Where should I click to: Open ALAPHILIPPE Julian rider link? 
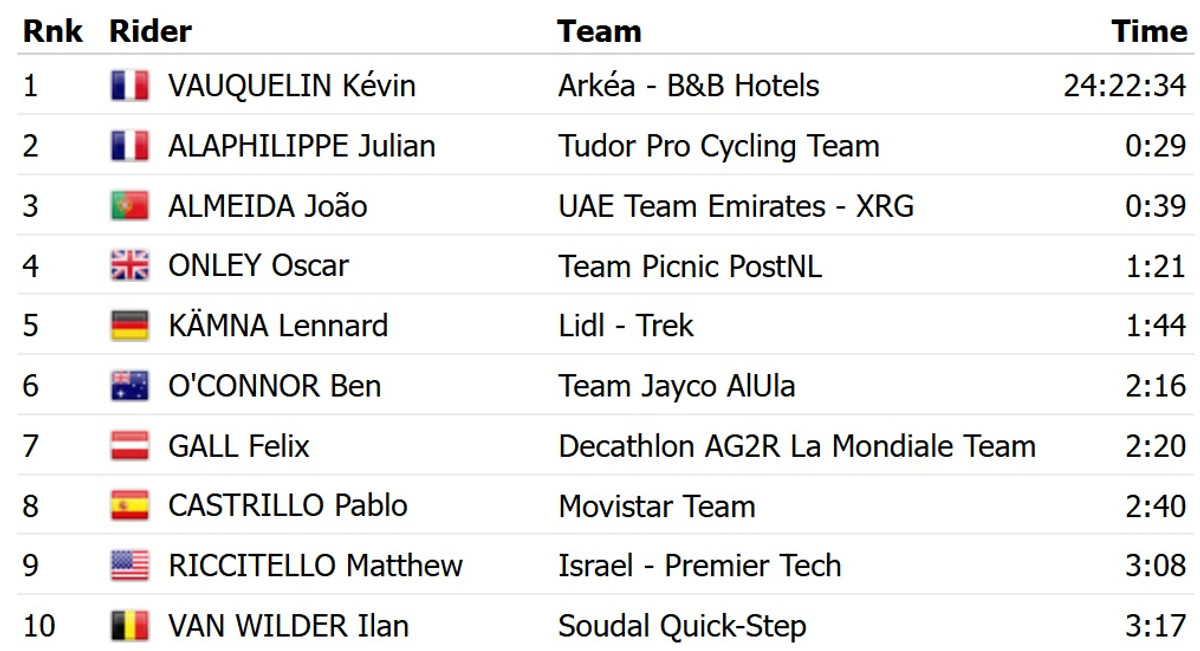coord(301,146)
